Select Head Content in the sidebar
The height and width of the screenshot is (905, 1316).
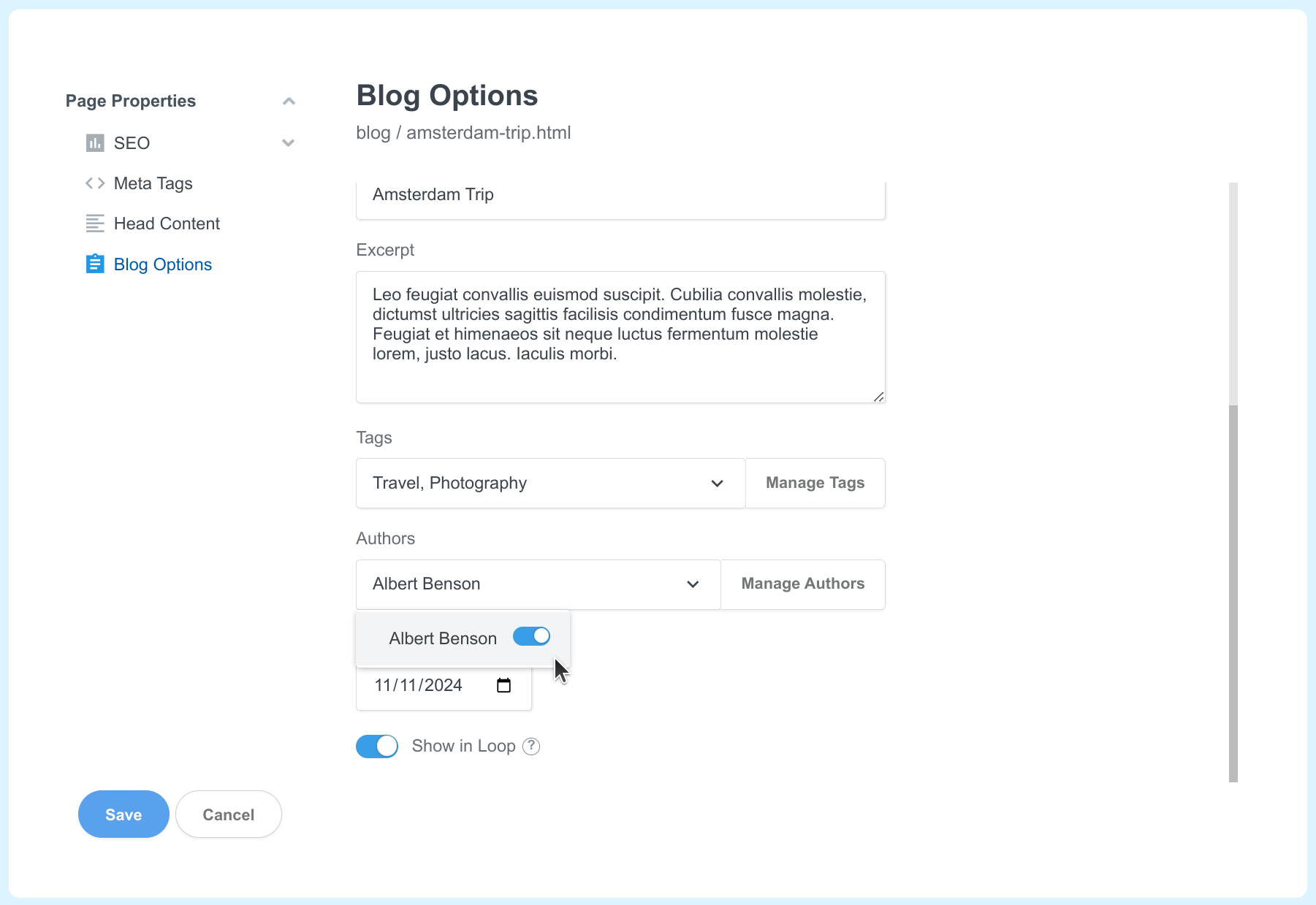[167, 224]
